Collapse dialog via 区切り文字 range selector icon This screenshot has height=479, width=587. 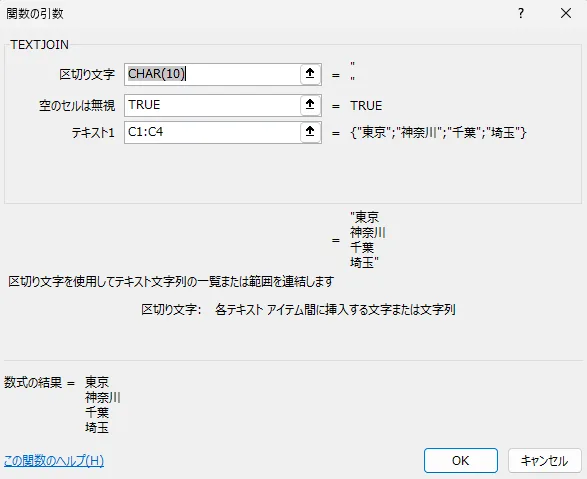pyautogui.click(x=310, y=74)
